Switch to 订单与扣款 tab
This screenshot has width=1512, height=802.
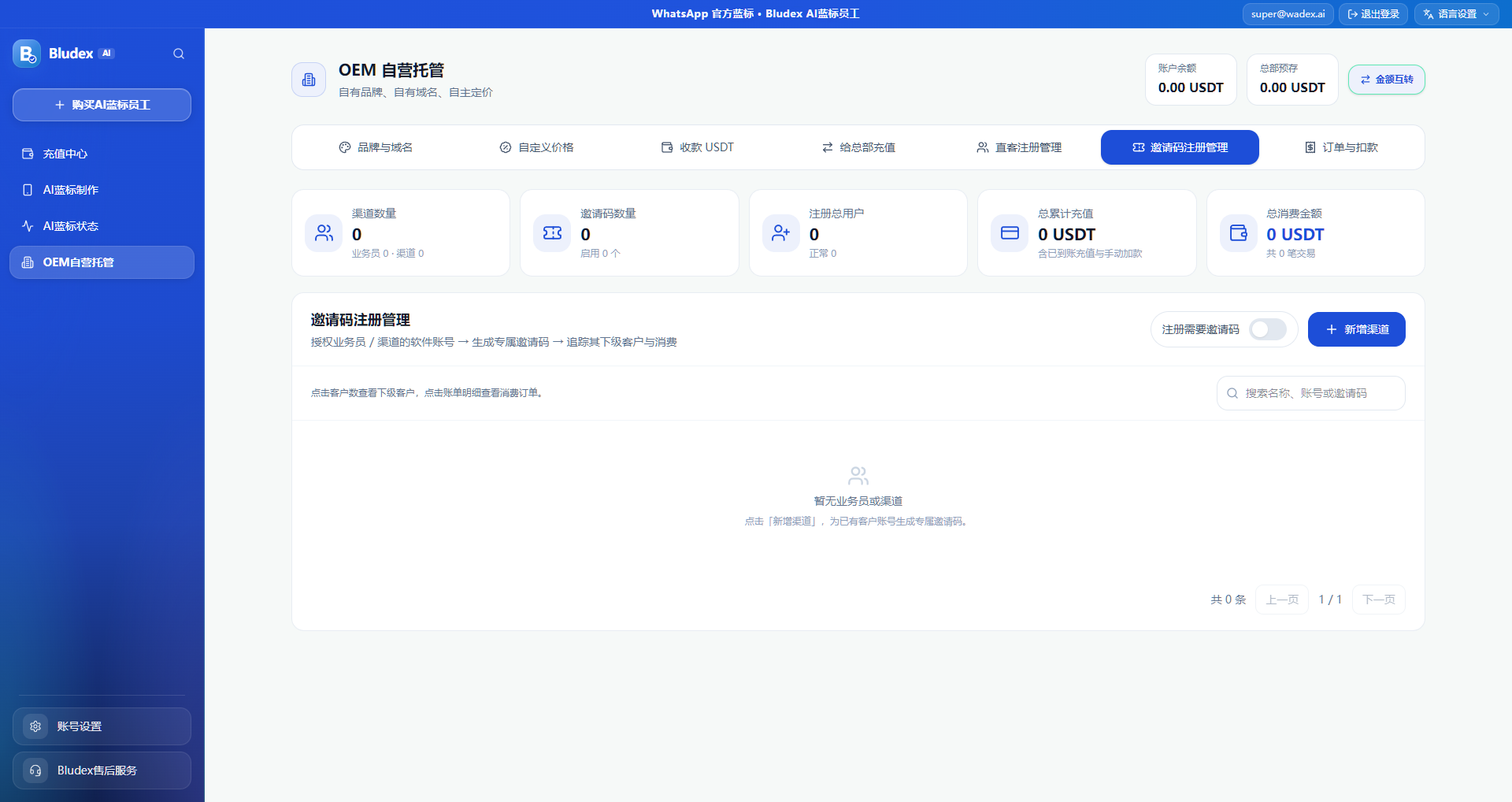(1341, 147)
